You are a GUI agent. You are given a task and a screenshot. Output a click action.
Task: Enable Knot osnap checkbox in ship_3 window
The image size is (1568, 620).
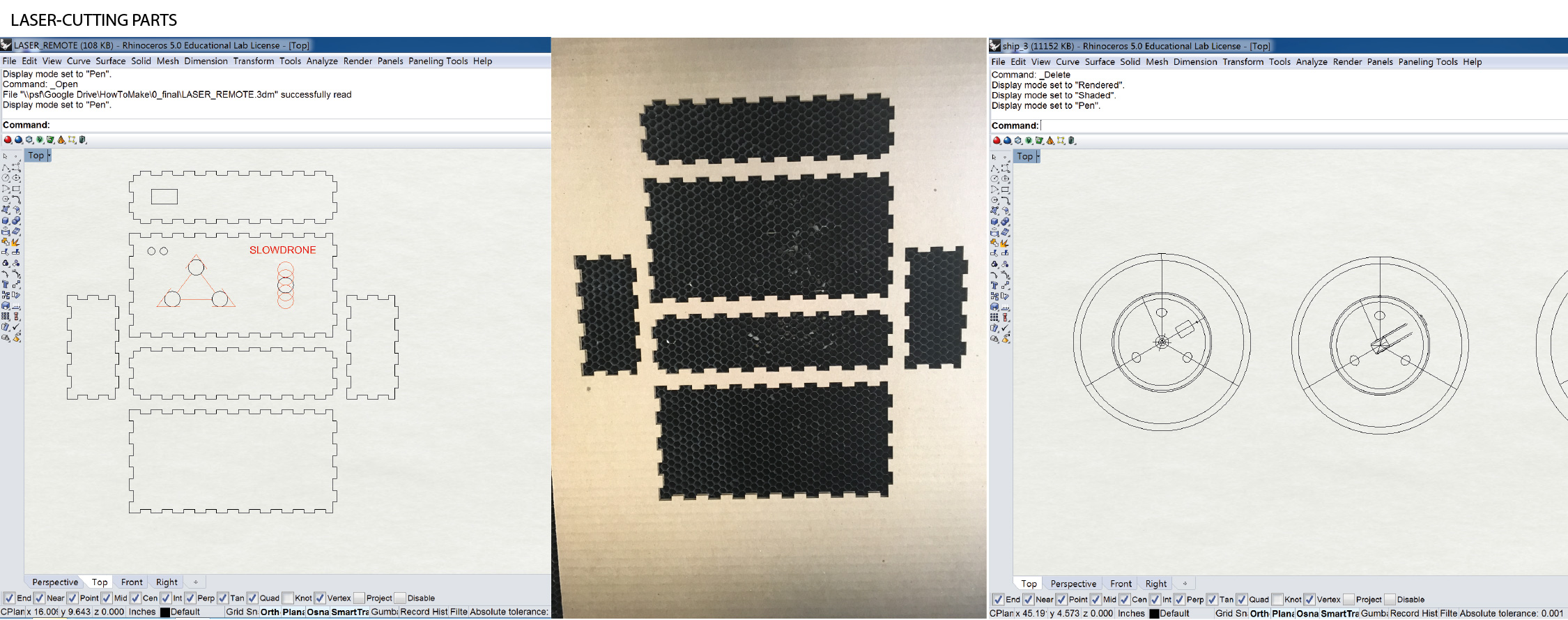point(1277,599)
